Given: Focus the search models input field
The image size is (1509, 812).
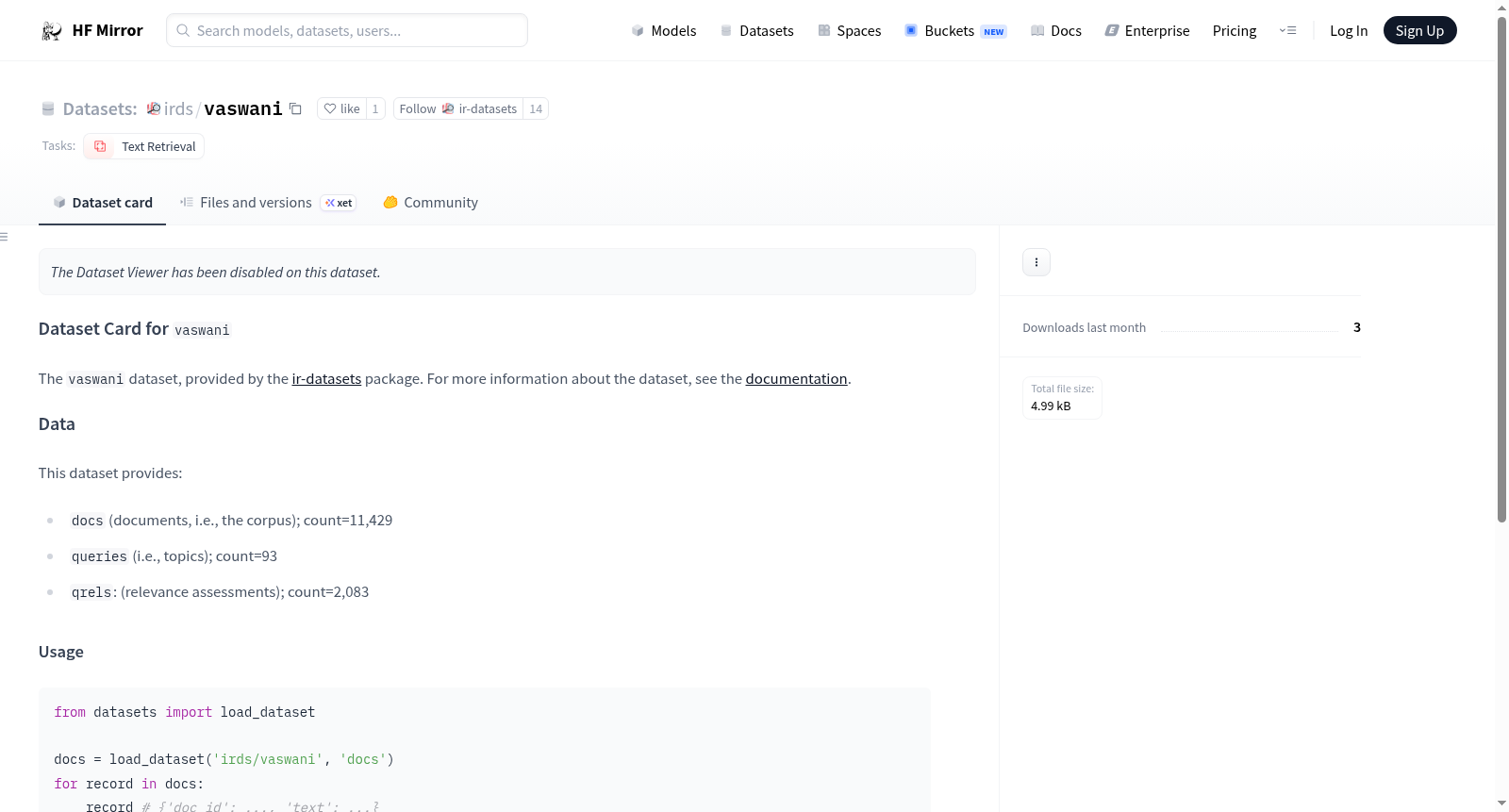Looking at the screenshot, I should (347, 30).
